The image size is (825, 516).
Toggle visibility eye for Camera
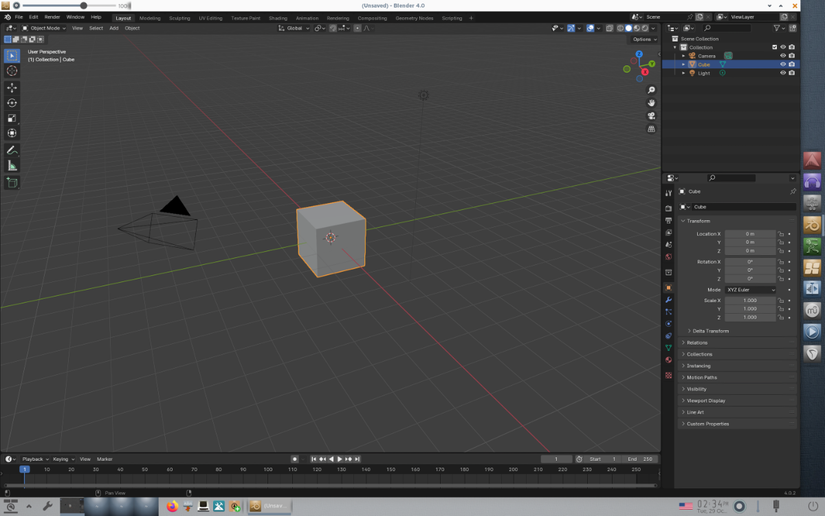tap(783, 56)
